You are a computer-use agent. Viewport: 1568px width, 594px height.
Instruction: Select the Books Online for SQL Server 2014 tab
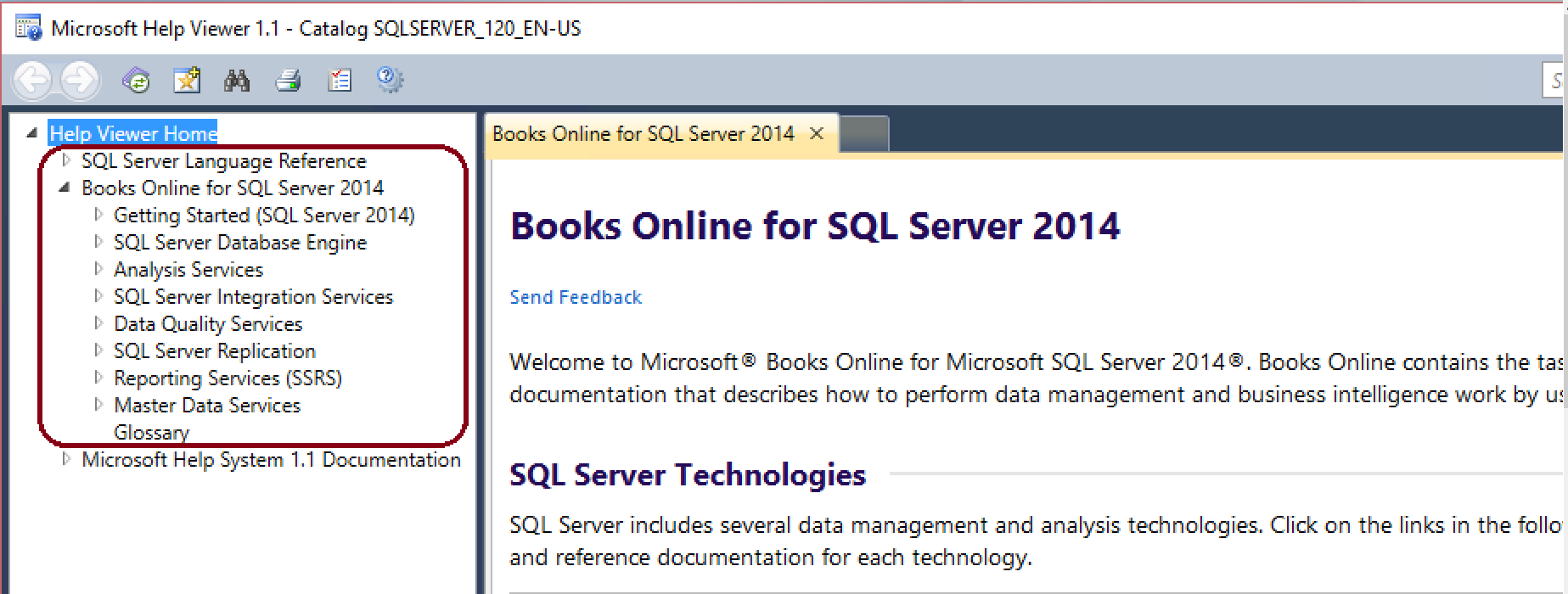(643, 133)
